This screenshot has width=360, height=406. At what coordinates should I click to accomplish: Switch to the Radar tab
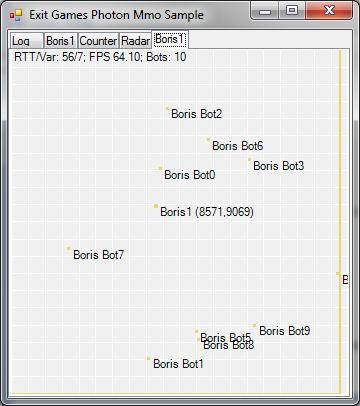tap(136, 41)
